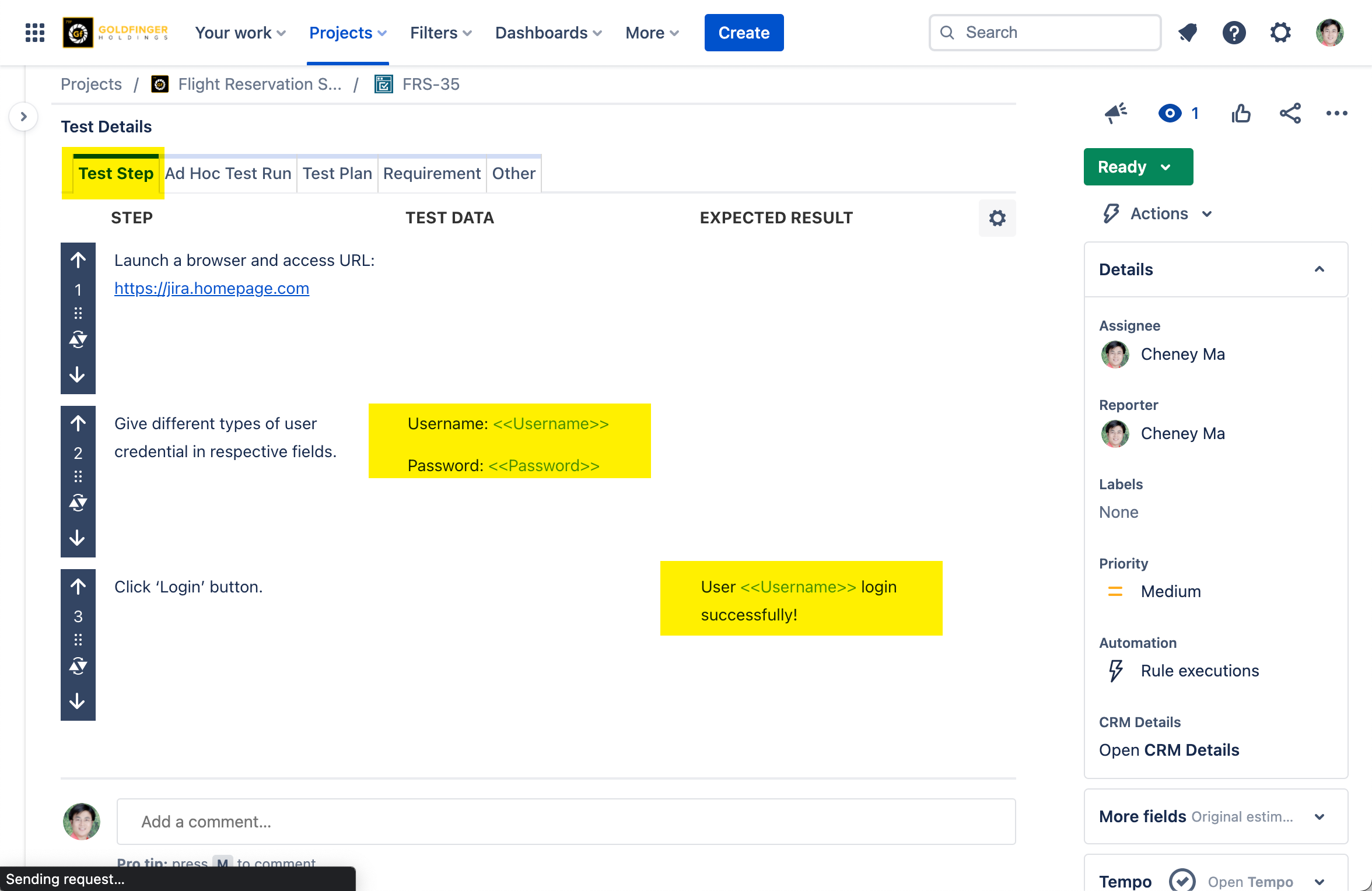Click the Create button
Image resolution: width=1372 pixels, height=891 pixels.
(744, 33)
